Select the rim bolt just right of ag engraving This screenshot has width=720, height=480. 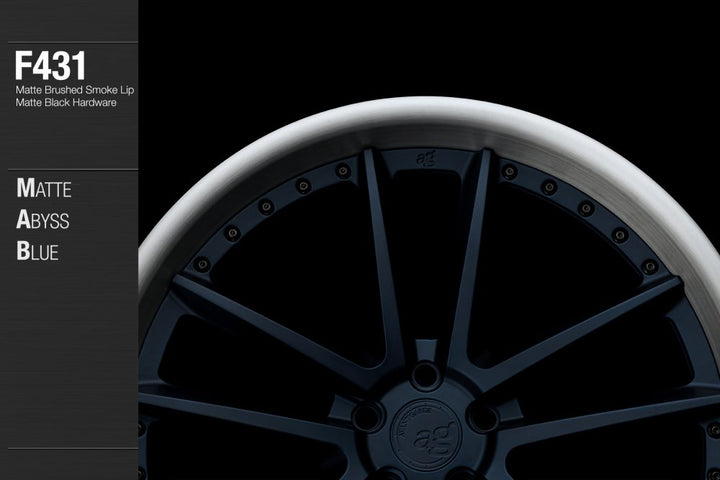click(x=510, y=171)
